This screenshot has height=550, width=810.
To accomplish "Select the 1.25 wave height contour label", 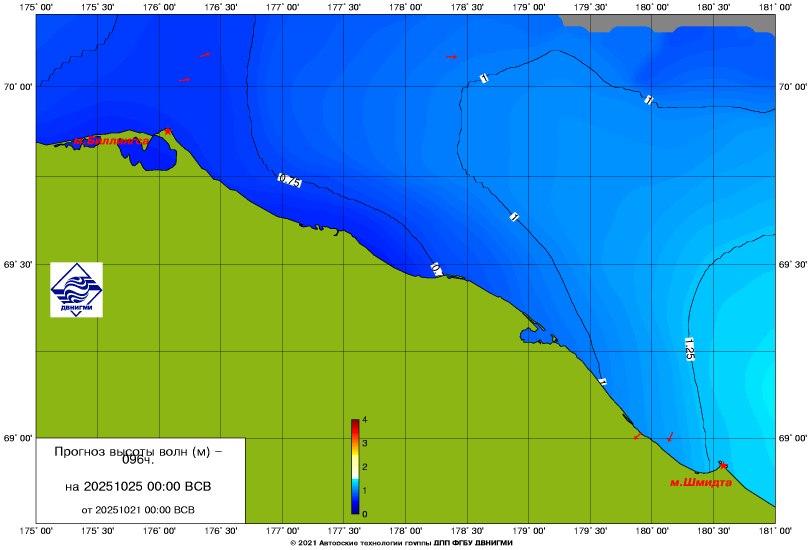I will [x=689, y=348].
